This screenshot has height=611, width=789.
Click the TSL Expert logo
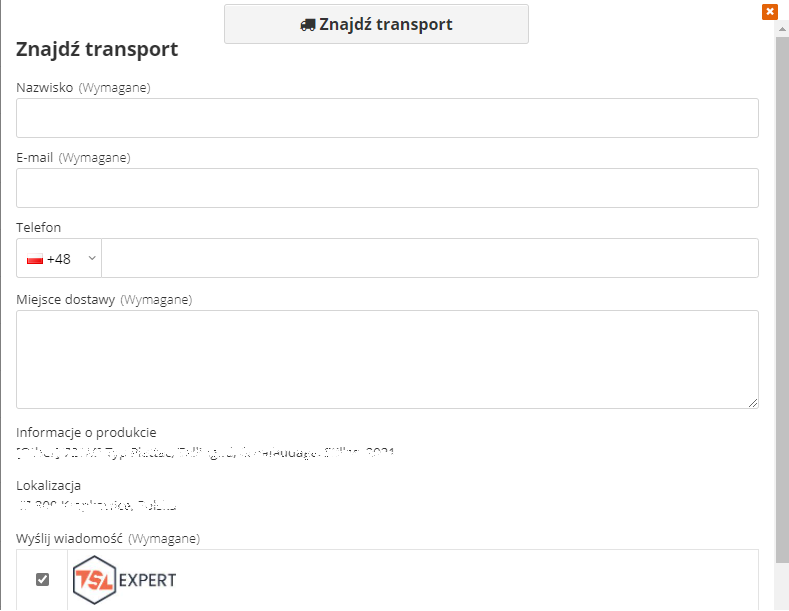click(125, 580)
